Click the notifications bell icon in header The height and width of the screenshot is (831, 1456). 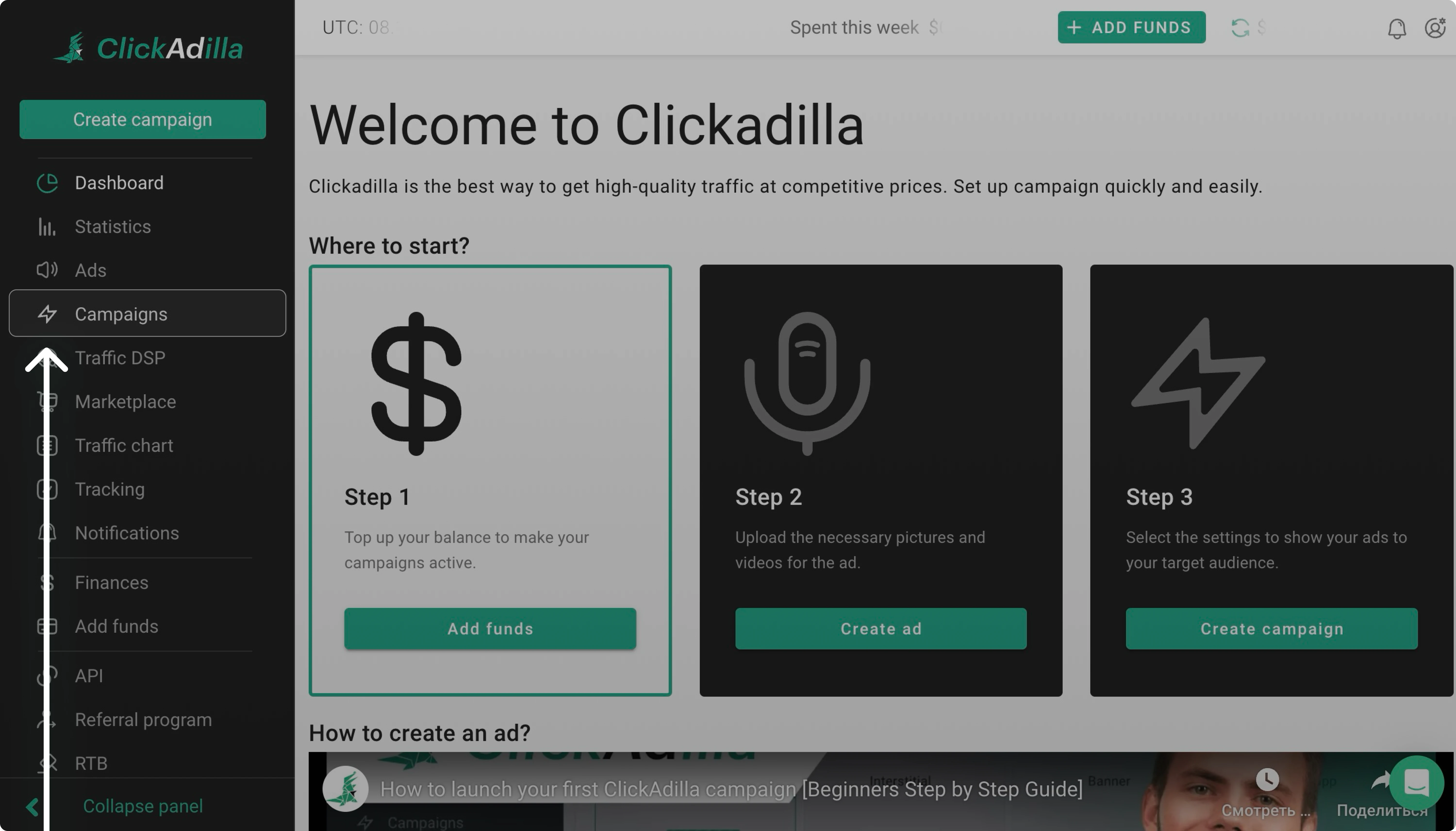(x=1397, y=28)
